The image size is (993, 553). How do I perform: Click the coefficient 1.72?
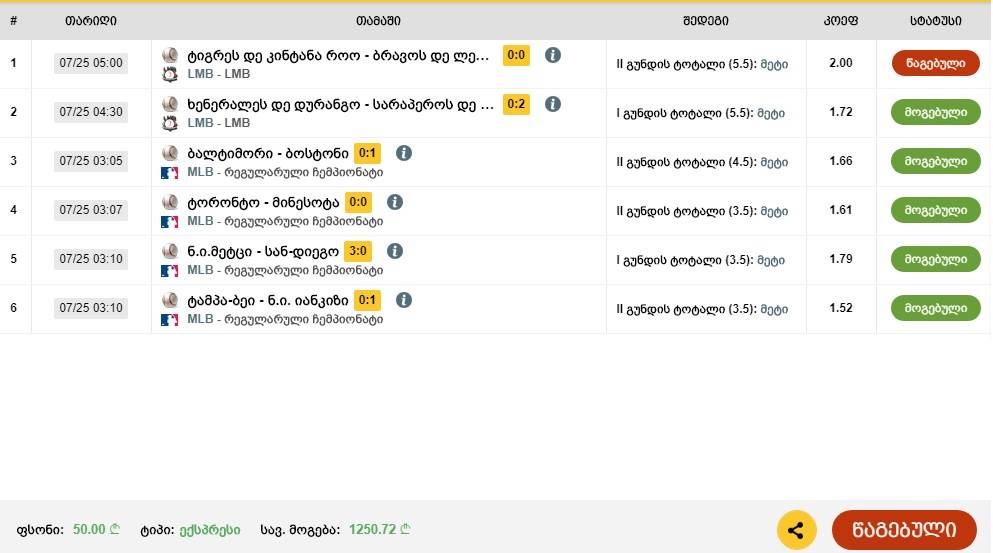pos(840,111)
